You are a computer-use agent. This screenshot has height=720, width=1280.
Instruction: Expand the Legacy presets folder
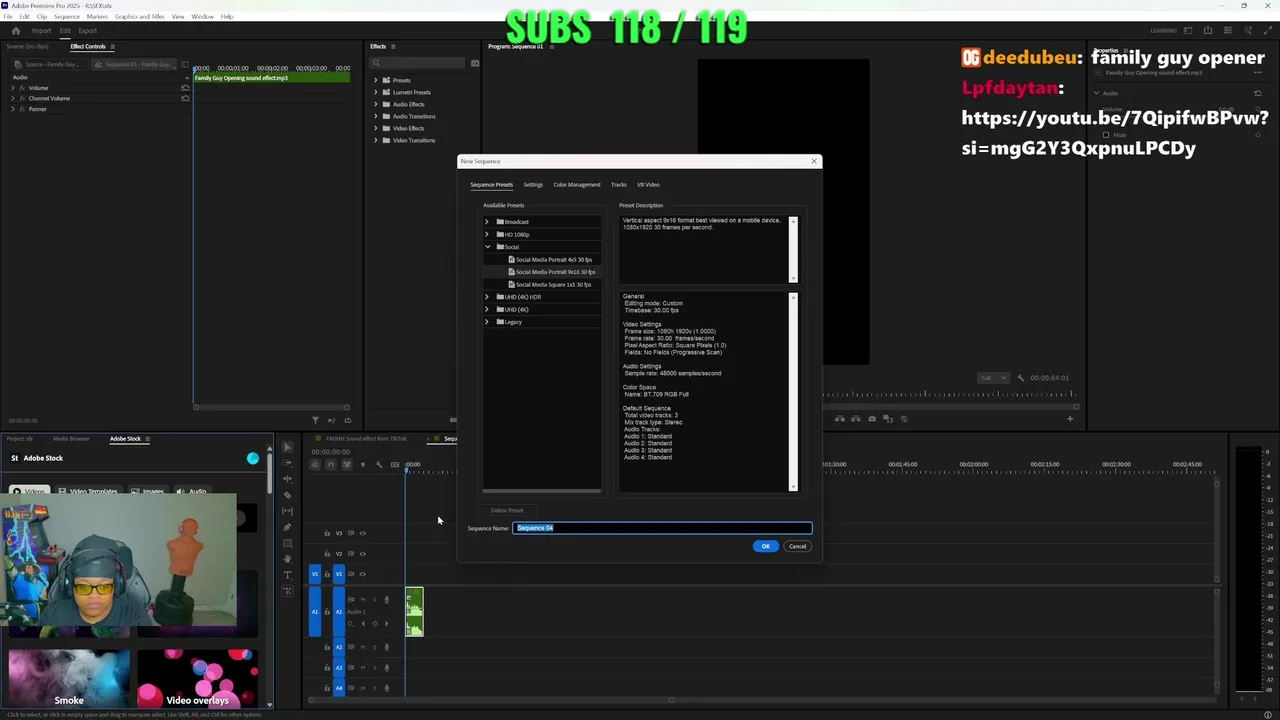coord(487,322)
